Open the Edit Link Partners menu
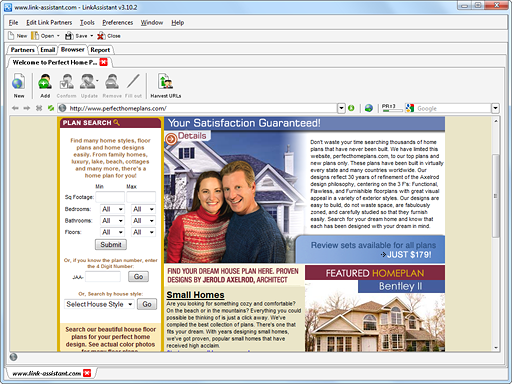512x384 pixels. [x=49, y=23]
